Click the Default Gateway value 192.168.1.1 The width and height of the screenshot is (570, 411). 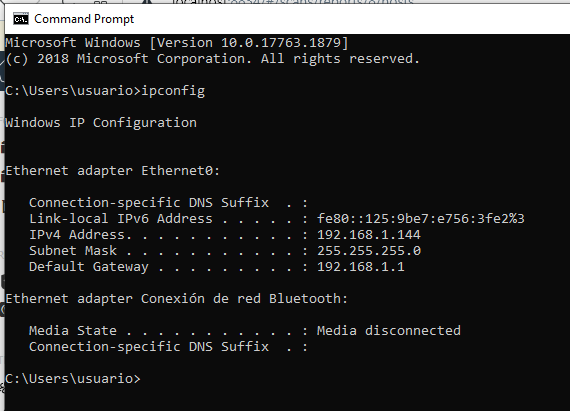pos(361,267)
